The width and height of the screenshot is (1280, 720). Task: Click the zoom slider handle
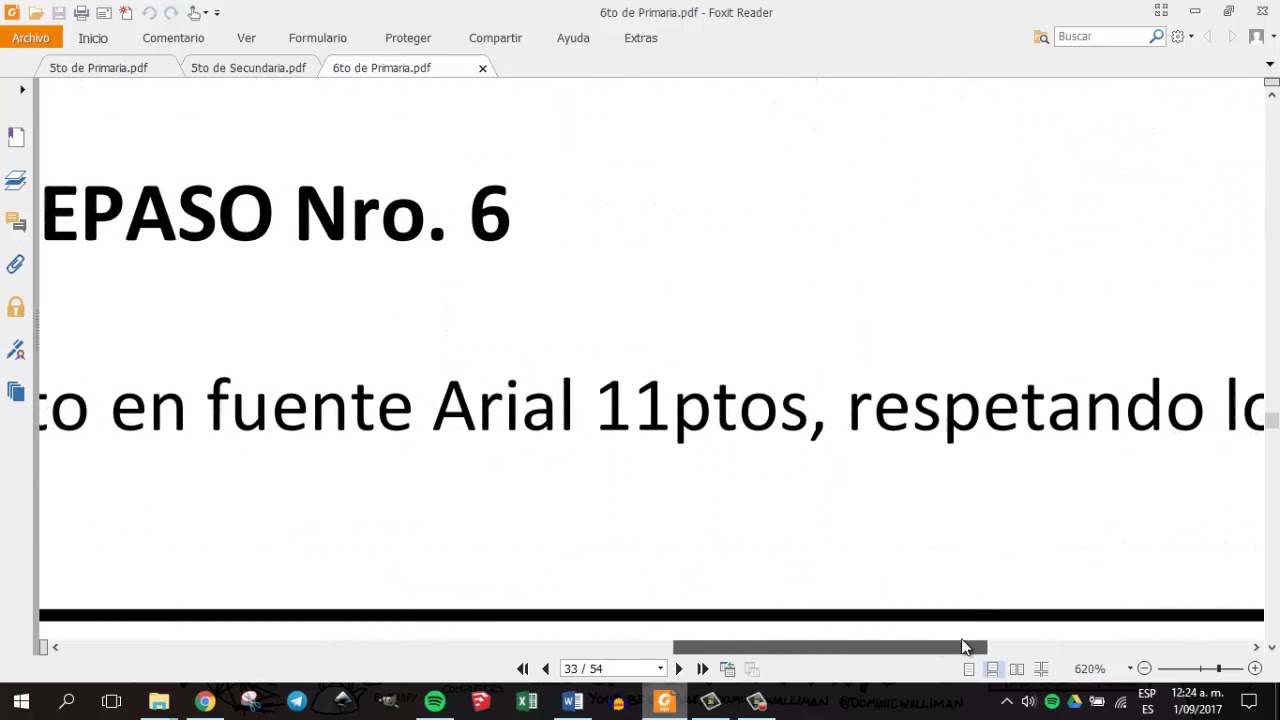pyautogui.click(x=1218, y=669)
